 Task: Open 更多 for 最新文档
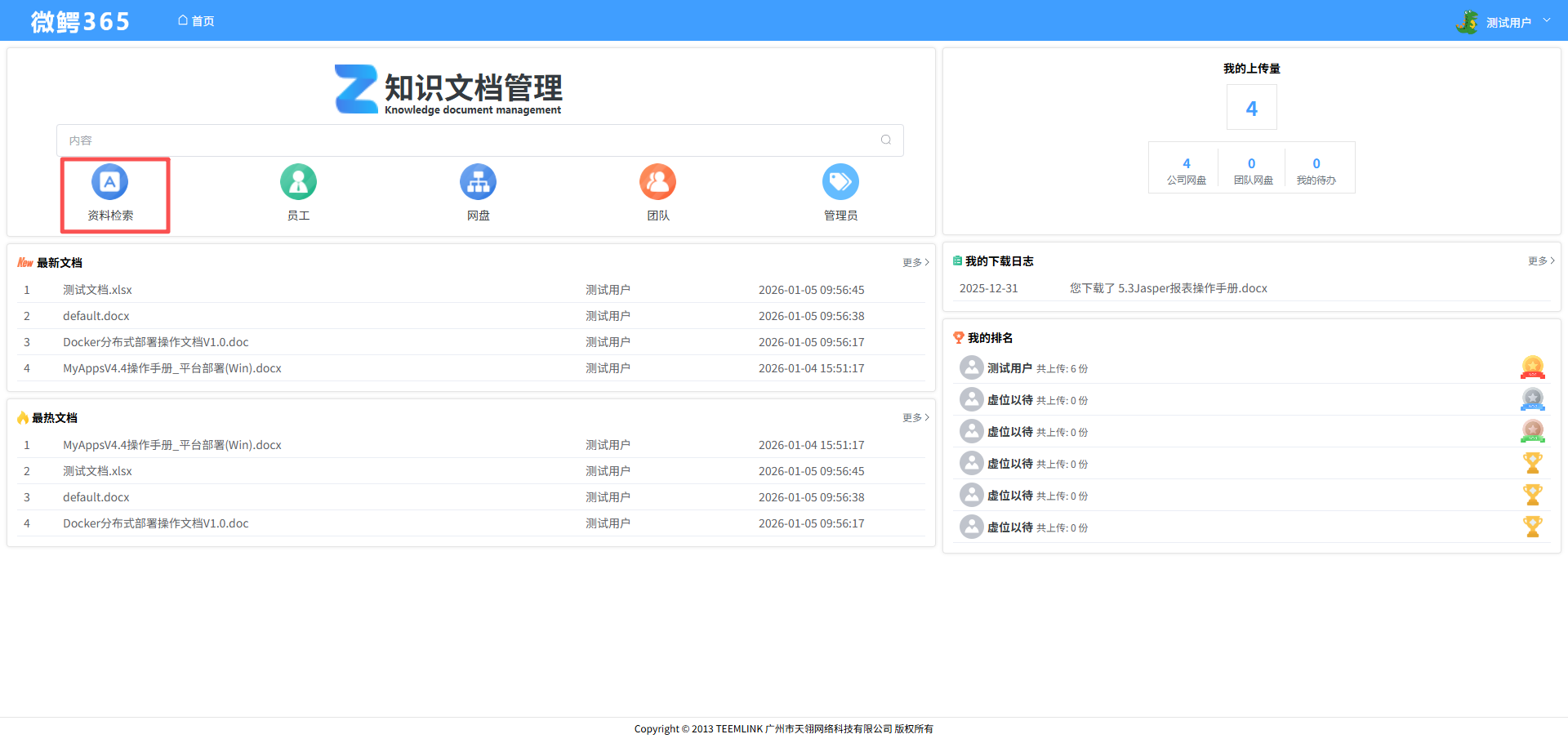tap(915, 262)
